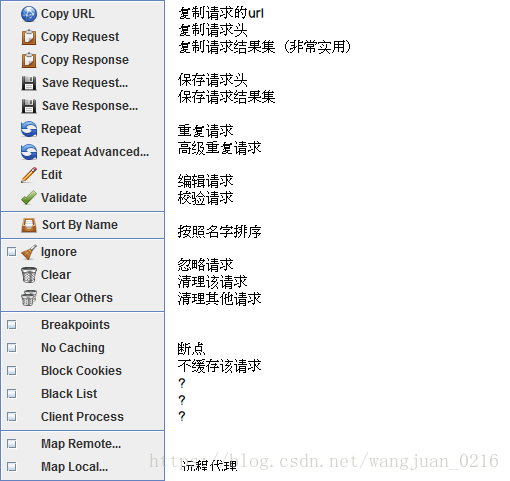Click the broom icon next to Ignore
The image size is (510, 481).
[29, 252]
